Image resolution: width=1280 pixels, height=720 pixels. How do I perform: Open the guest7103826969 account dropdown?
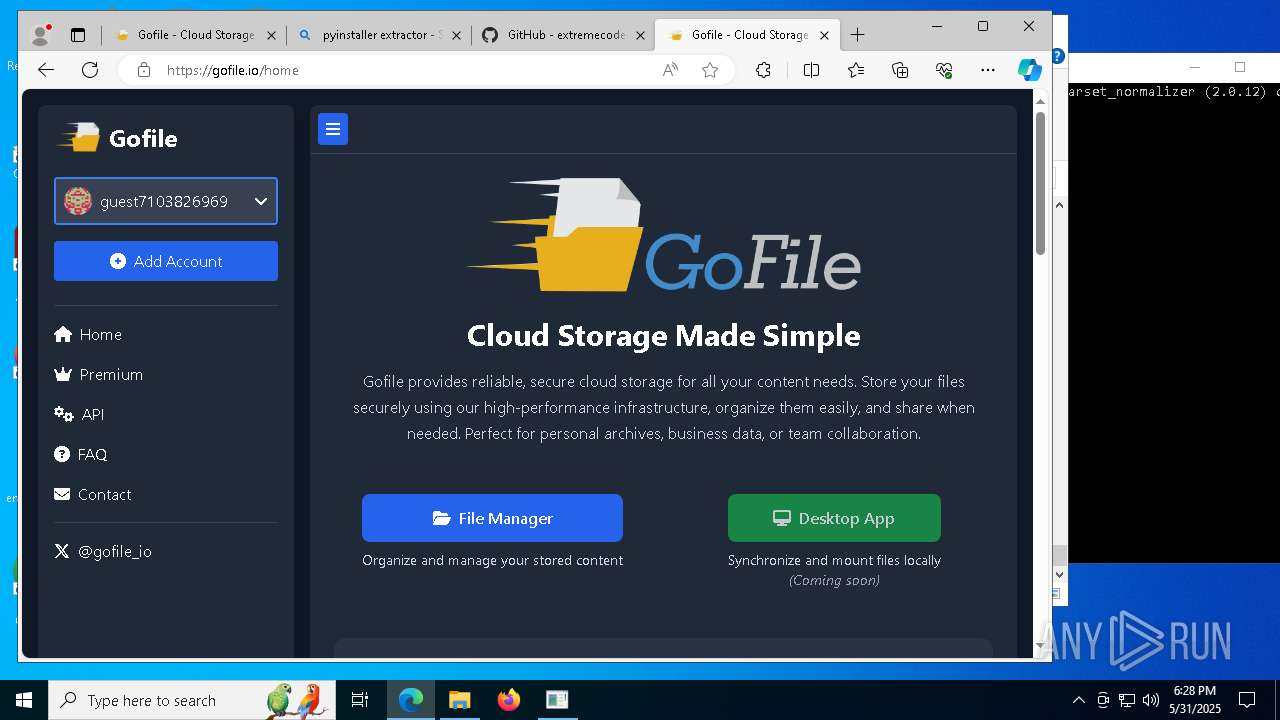(166, 201)
